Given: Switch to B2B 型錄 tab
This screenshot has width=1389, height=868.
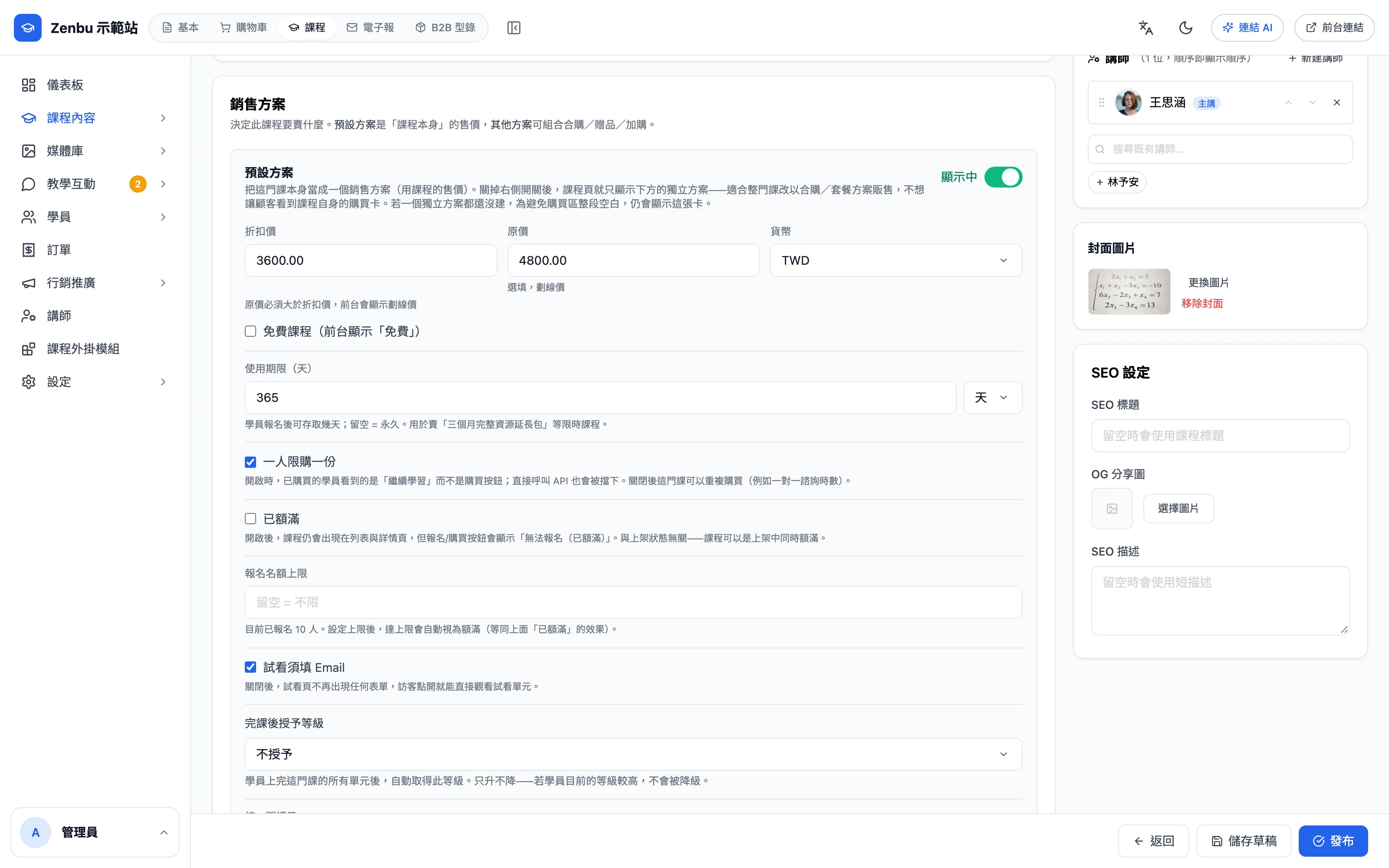Looking at the screenshot, I should point(445,27).
